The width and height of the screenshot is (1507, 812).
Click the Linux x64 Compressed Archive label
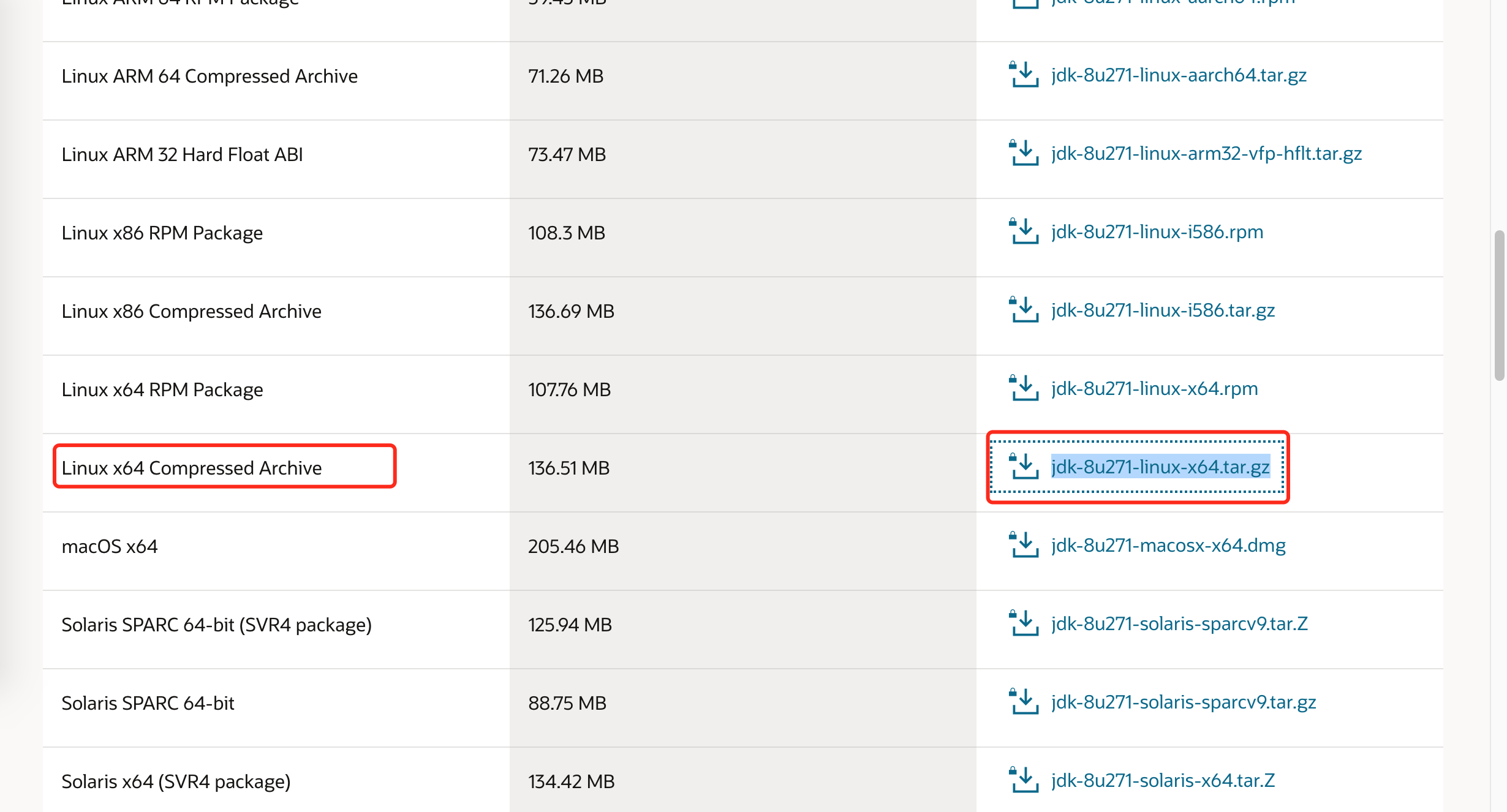click(x=191, y=468)
